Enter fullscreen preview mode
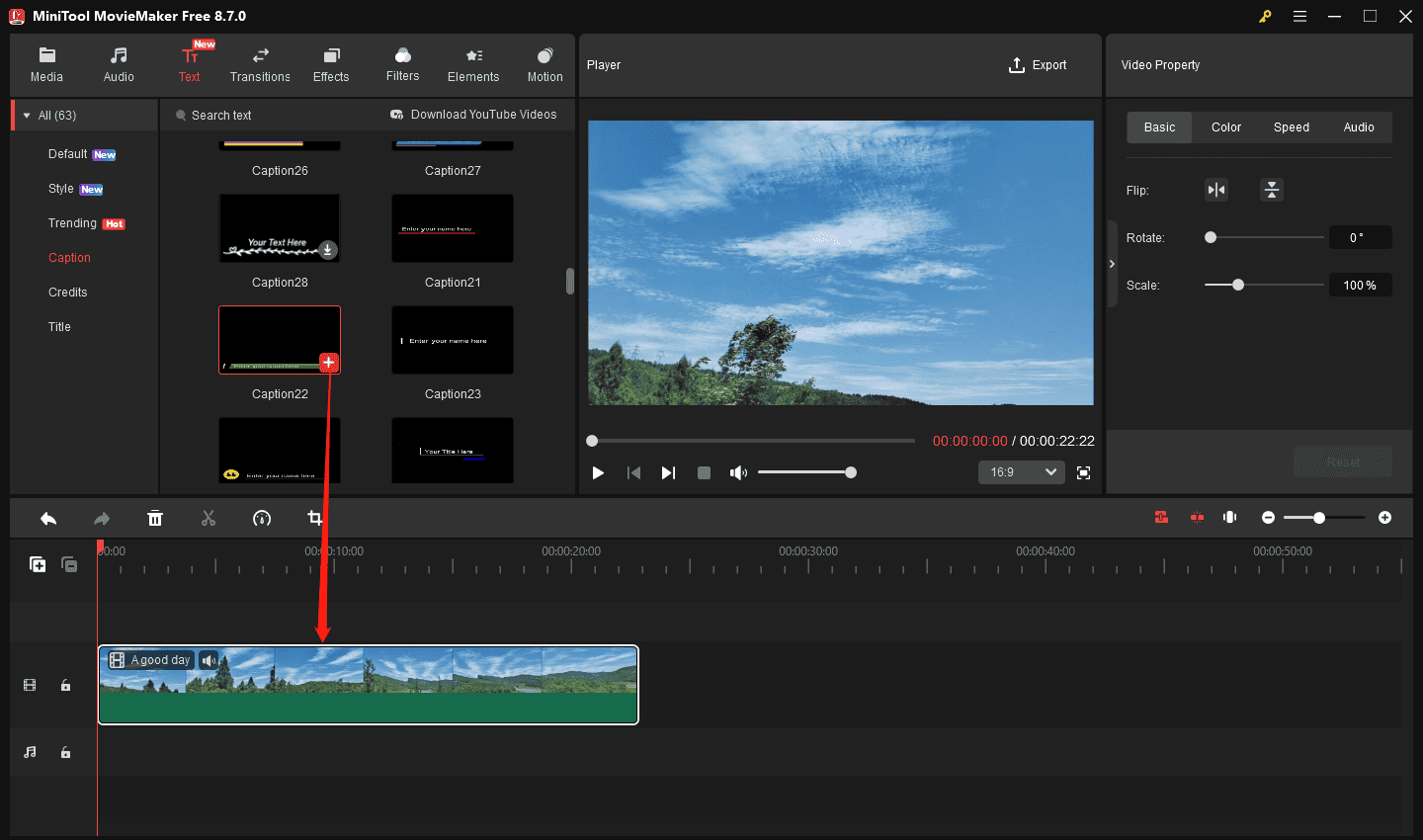 [x=1083, y=473]
